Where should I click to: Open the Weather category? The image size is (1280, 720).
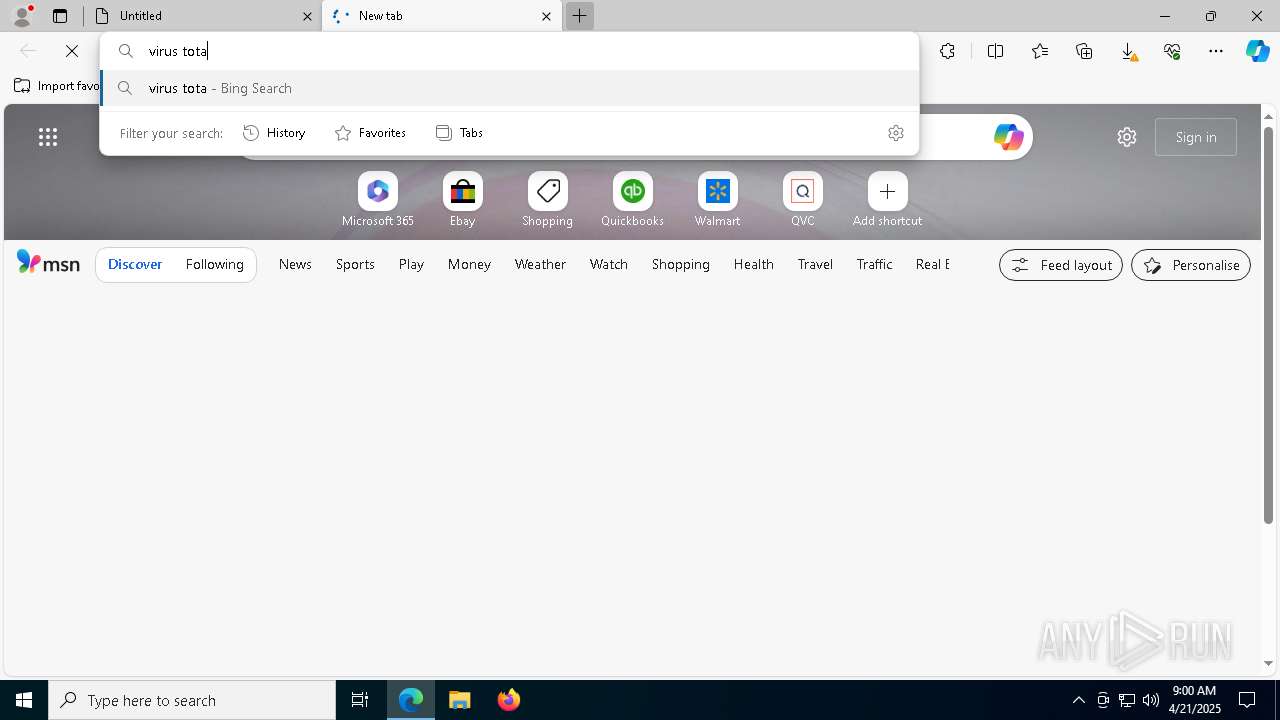[x=540, y=264]
